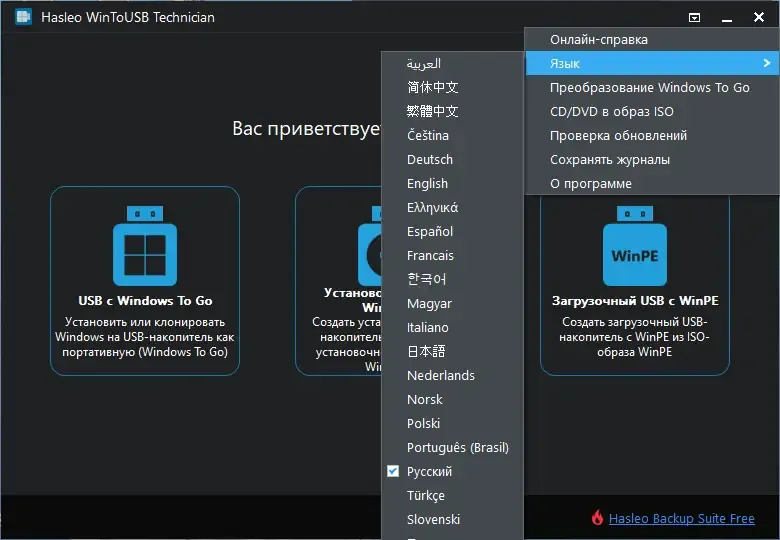Click the USB с Windows To Go heading

[x=145, y=301]
